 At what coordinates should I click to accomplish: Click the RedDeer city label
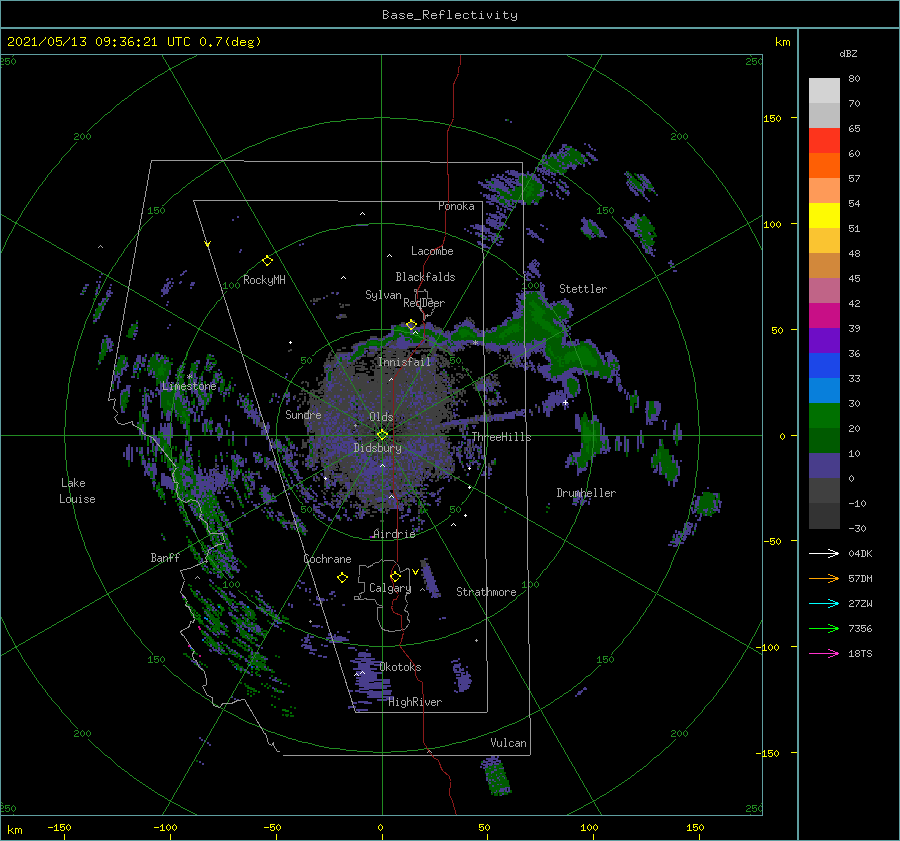[x=424, y=303]
